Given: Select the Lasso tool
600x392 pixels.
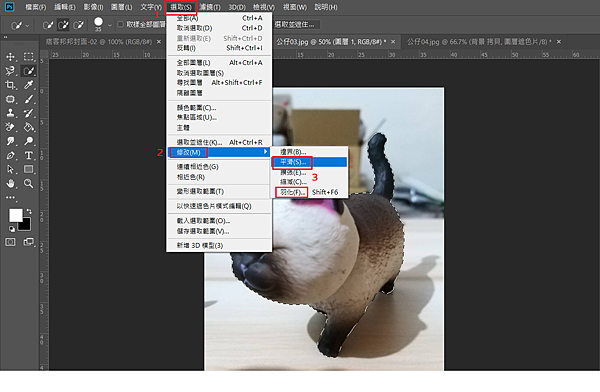Looking at the screenshot, I should coord(10,71).
